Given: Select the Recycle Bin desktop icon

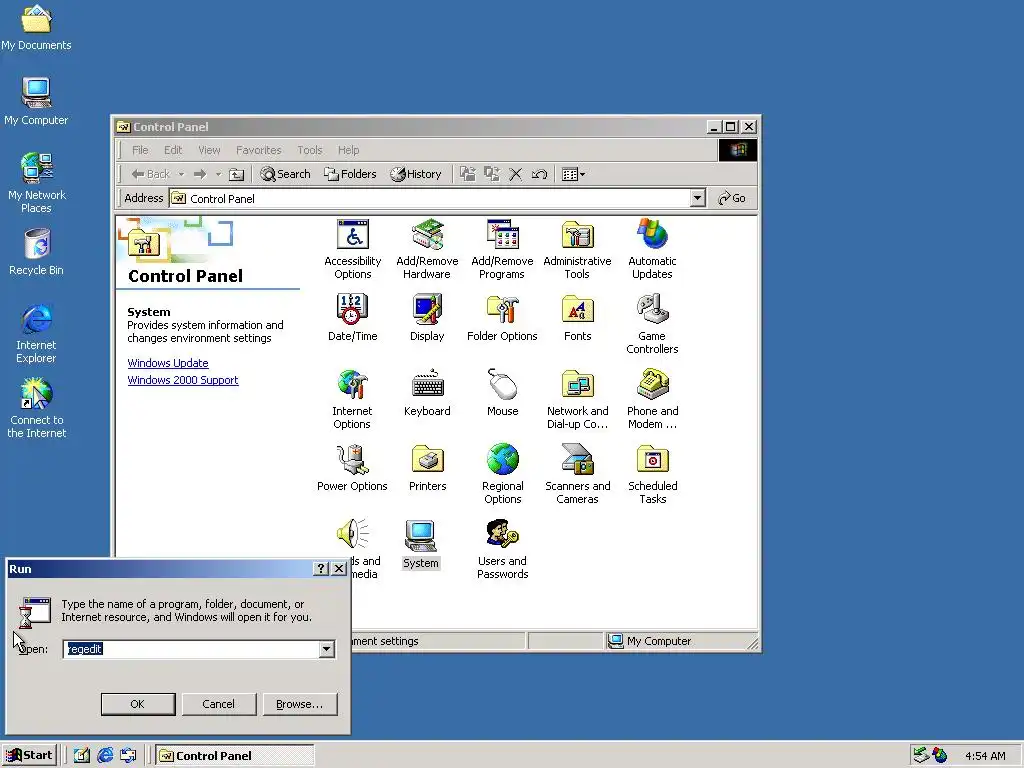Looking at the screenshot, I should pos(37,252).
